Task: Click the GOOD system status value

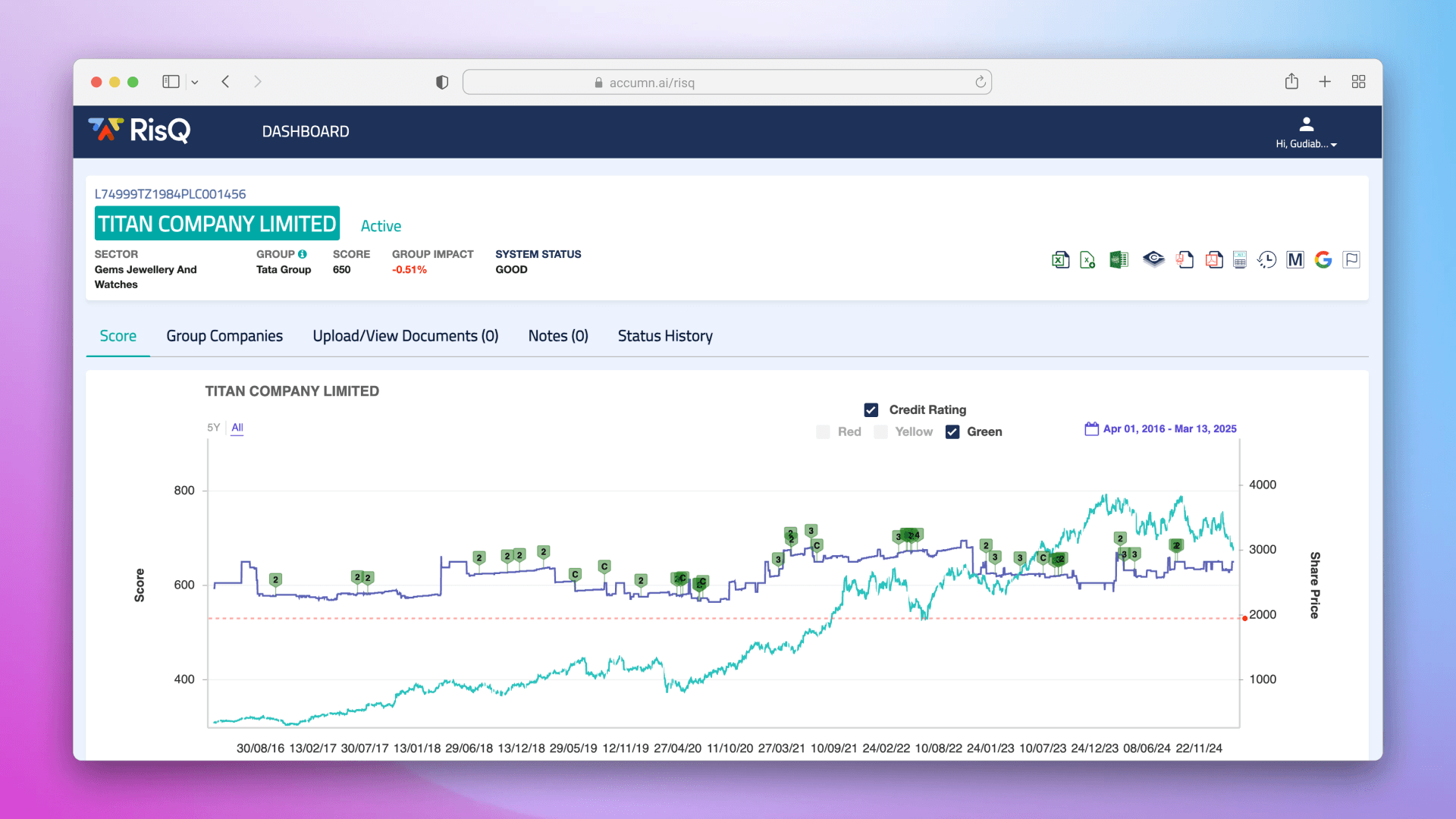Action: tap(511, 269)
